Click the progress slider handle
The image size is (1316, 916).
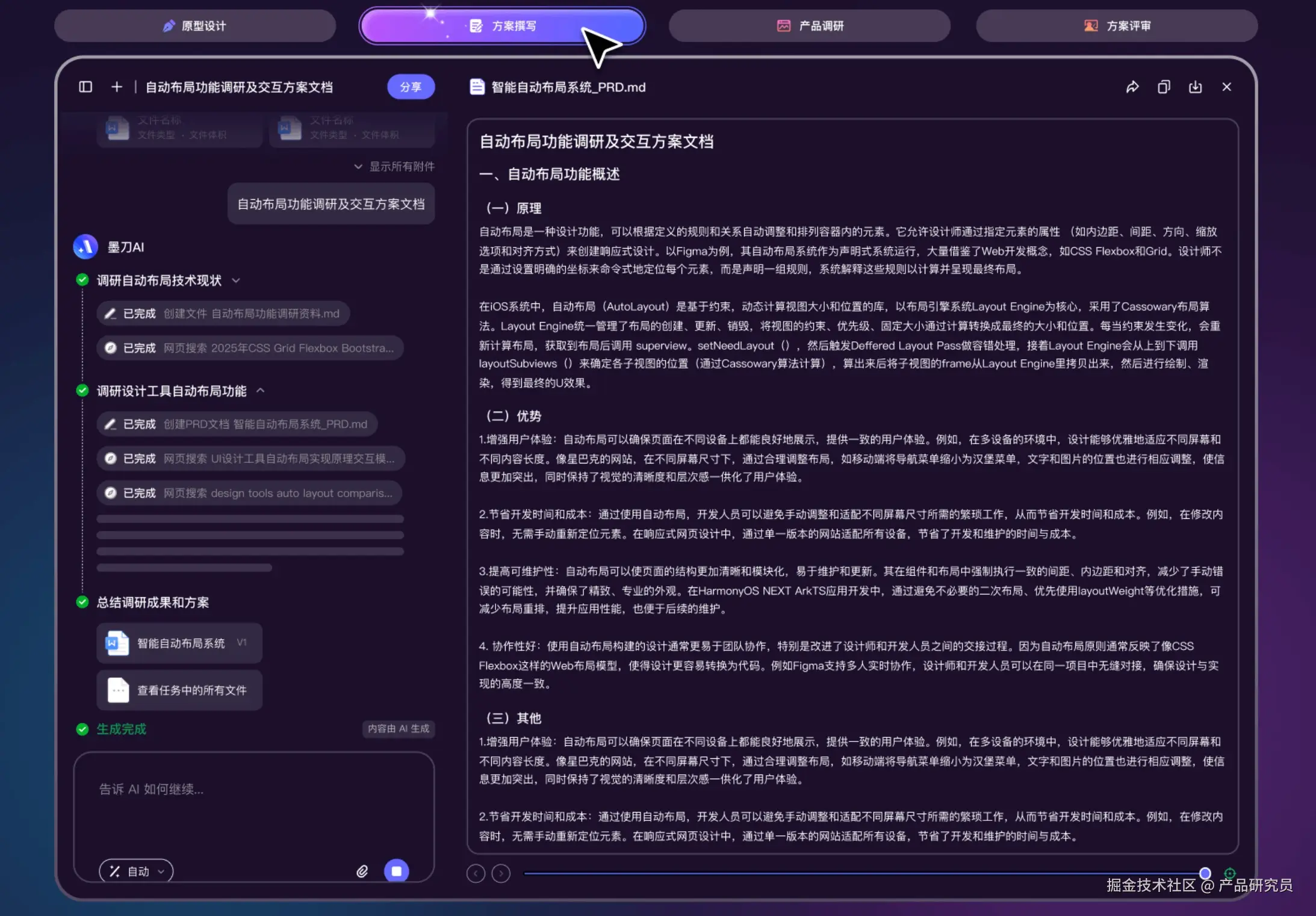(1205, 873)
